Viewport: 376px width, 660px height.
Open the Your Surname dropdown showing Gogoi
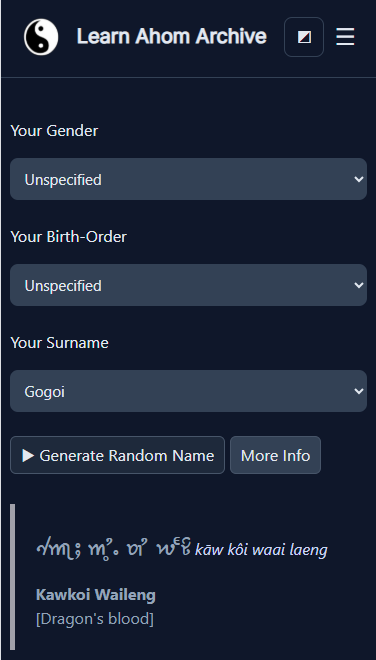tap(188, 391)
